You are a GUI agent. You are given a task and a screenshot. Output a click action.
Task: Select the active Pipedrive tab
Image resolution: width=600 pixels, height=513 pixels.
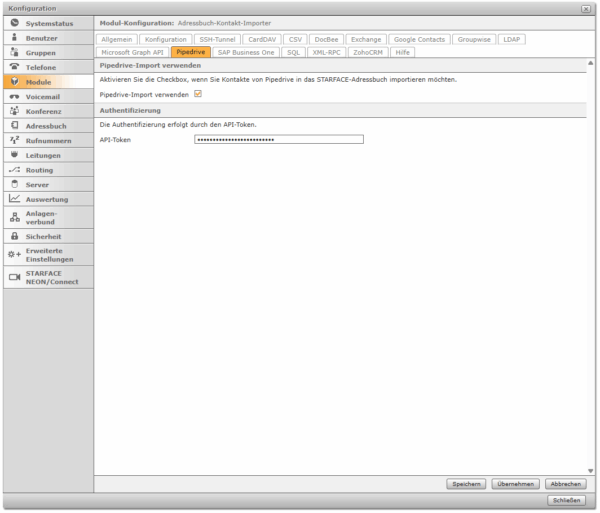pyautogui.click(x=191, y=52)
